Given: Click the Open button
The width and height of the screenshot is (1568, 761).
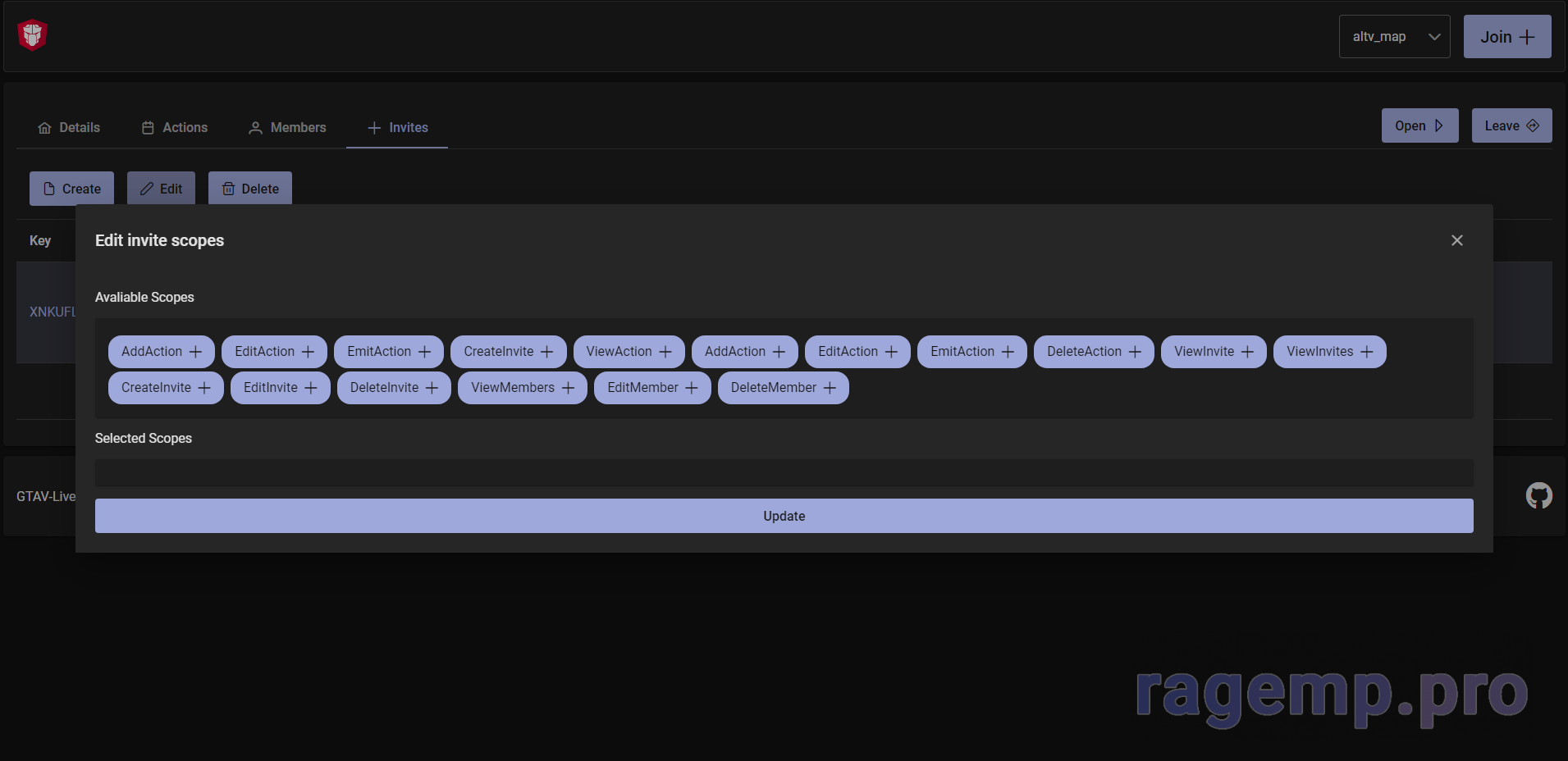Looking at the screenshot, I should [x=1419, y=125].
